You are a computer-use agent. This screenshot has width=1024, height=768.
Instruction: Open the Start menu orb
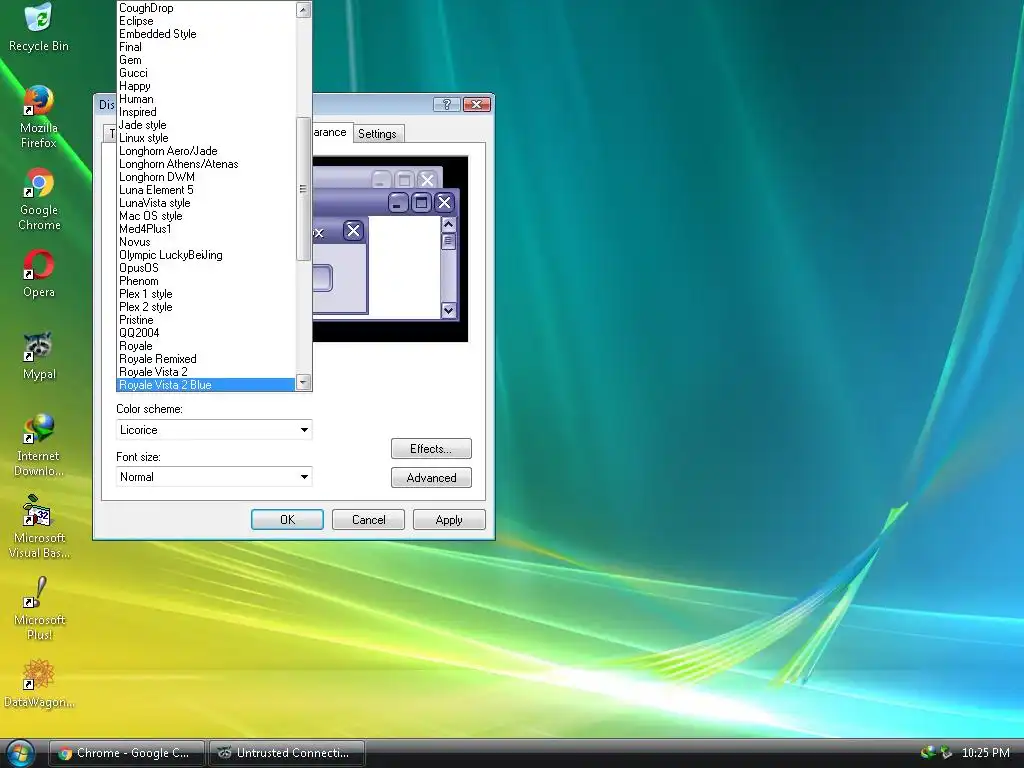20,753
